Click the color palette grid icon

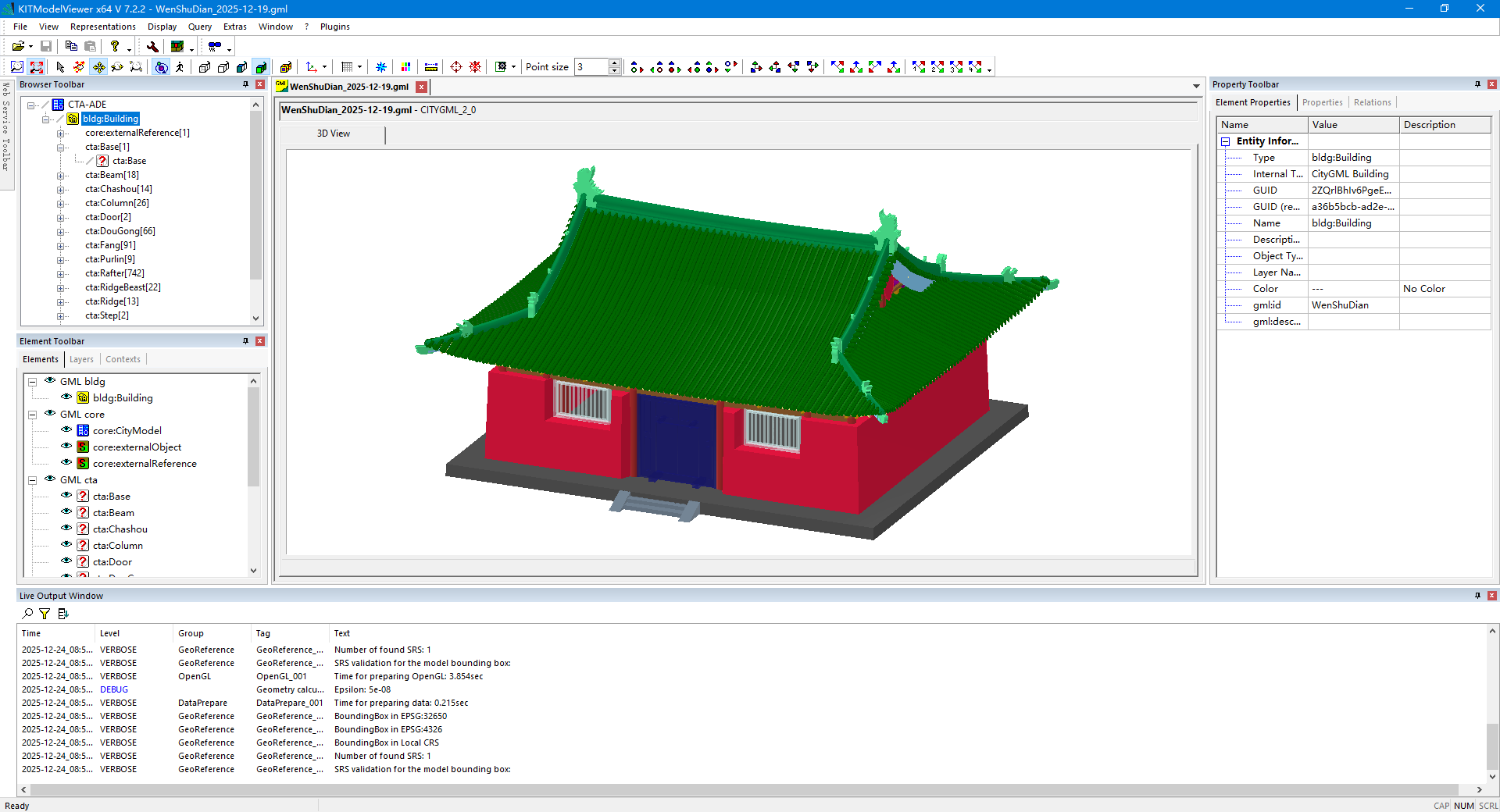pyautogui.click(x=405, y=67)
